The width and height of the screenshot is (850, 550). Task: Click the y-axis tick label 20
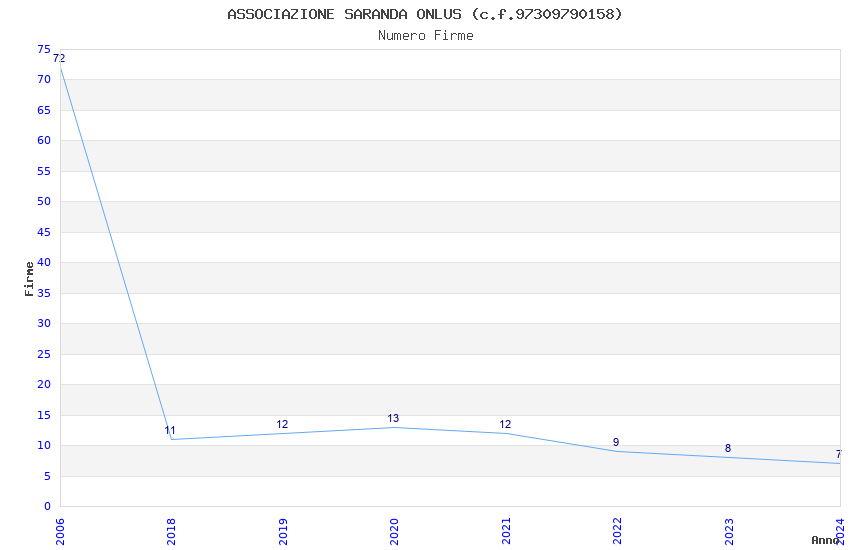[44, 384]
